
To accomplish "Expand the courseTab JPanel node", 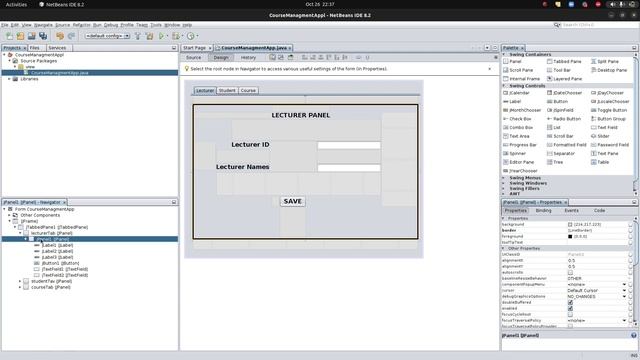I will point(20,287).
